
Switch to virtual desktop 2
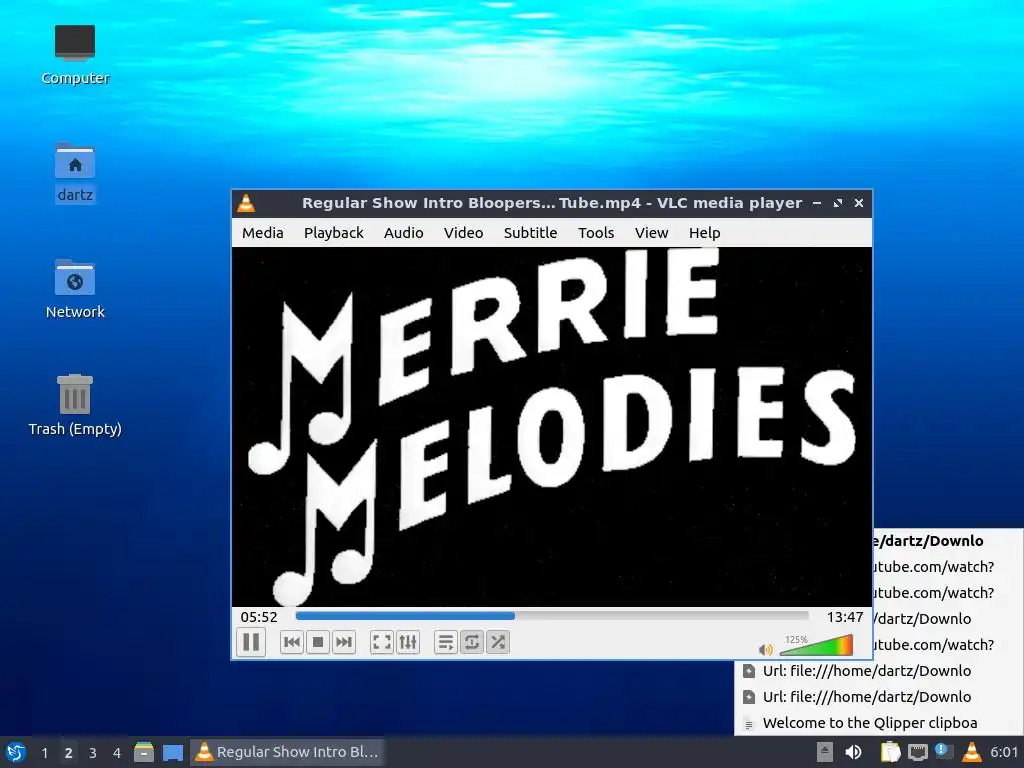coord(68,752)
